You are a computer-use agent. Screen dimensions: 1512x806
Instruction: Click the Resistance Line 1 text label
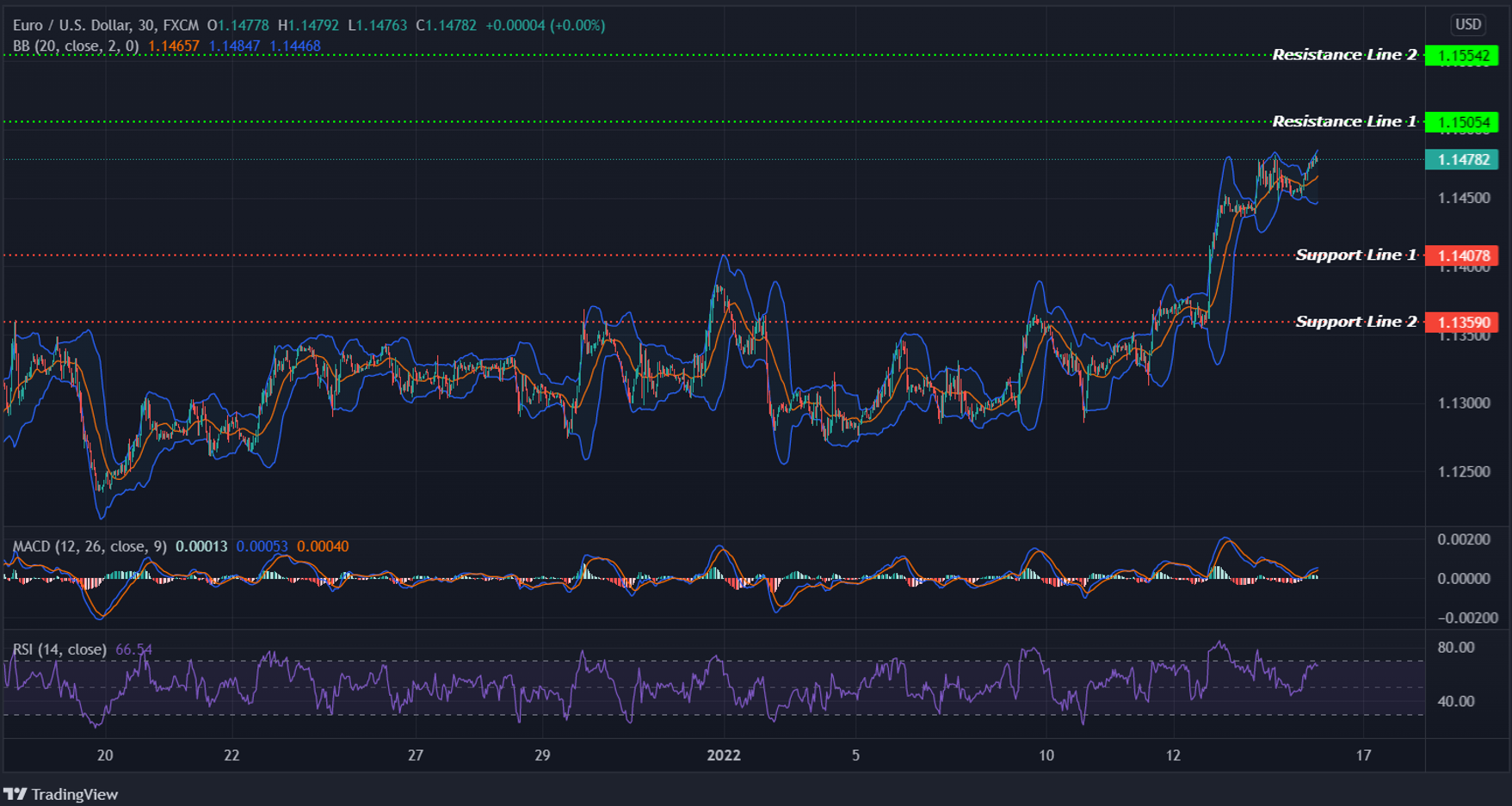point(1342,121)
